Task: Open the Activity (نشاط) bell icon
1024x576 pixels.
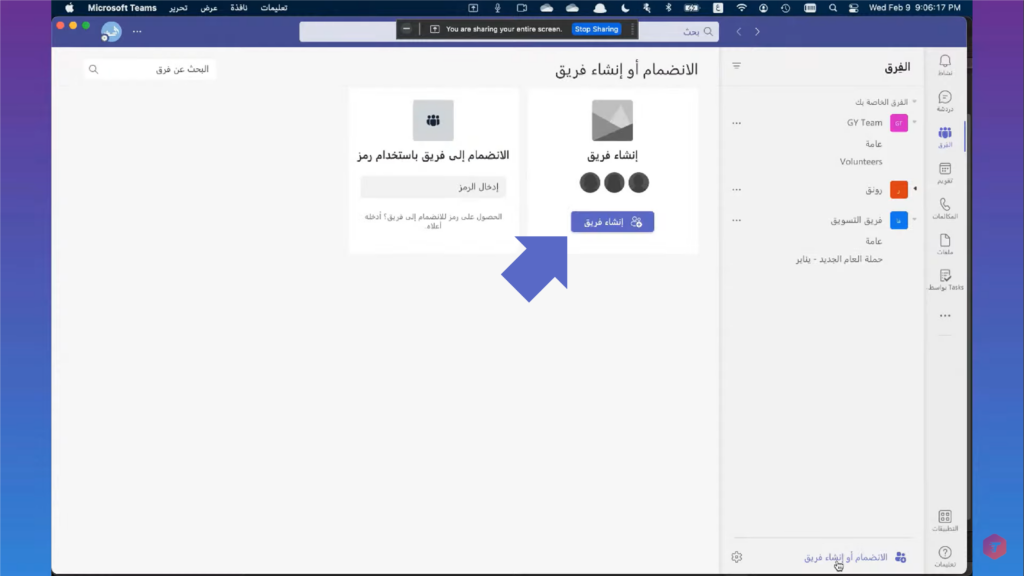Action: point(945,65)
